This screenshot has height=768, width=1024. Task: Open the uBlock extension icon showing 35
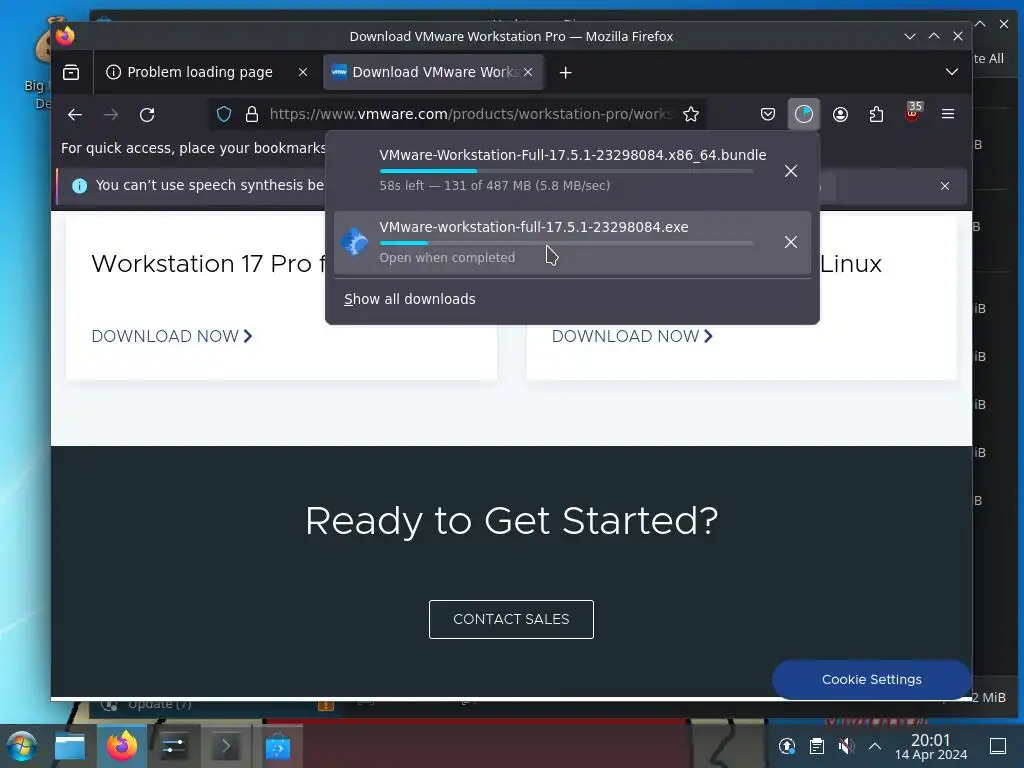pyautogui.click(x=913, y=113)
